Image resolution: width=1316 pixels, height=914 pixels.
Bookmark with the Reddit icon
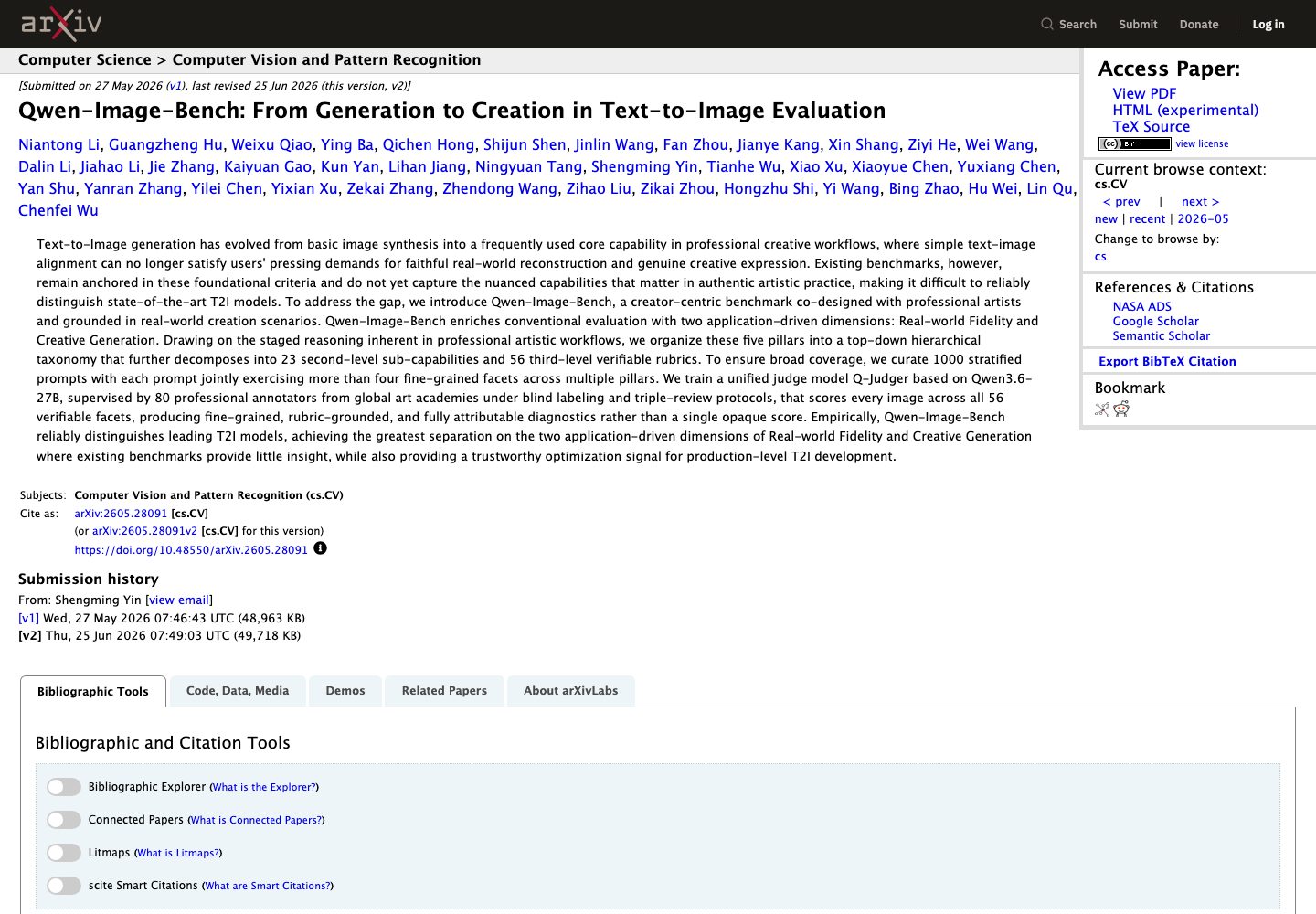[1121, 409]
